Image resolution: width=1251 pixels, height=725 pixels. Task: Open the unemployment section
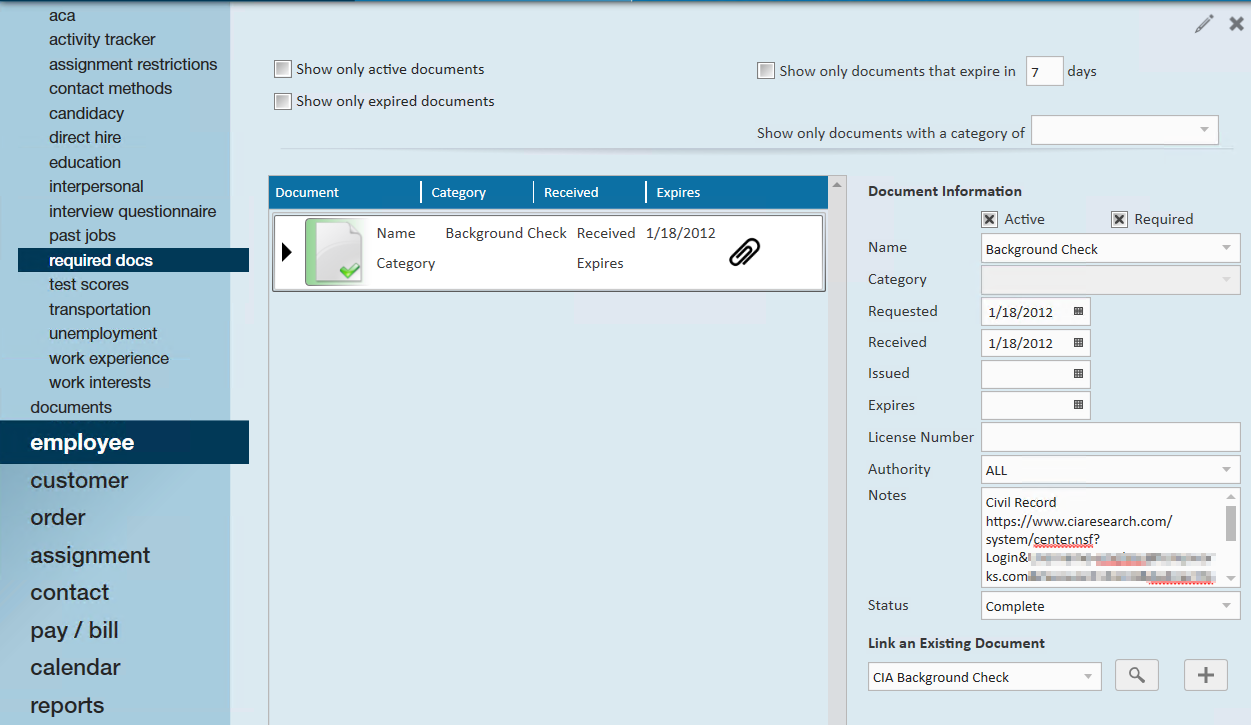(x=103, y=333)
